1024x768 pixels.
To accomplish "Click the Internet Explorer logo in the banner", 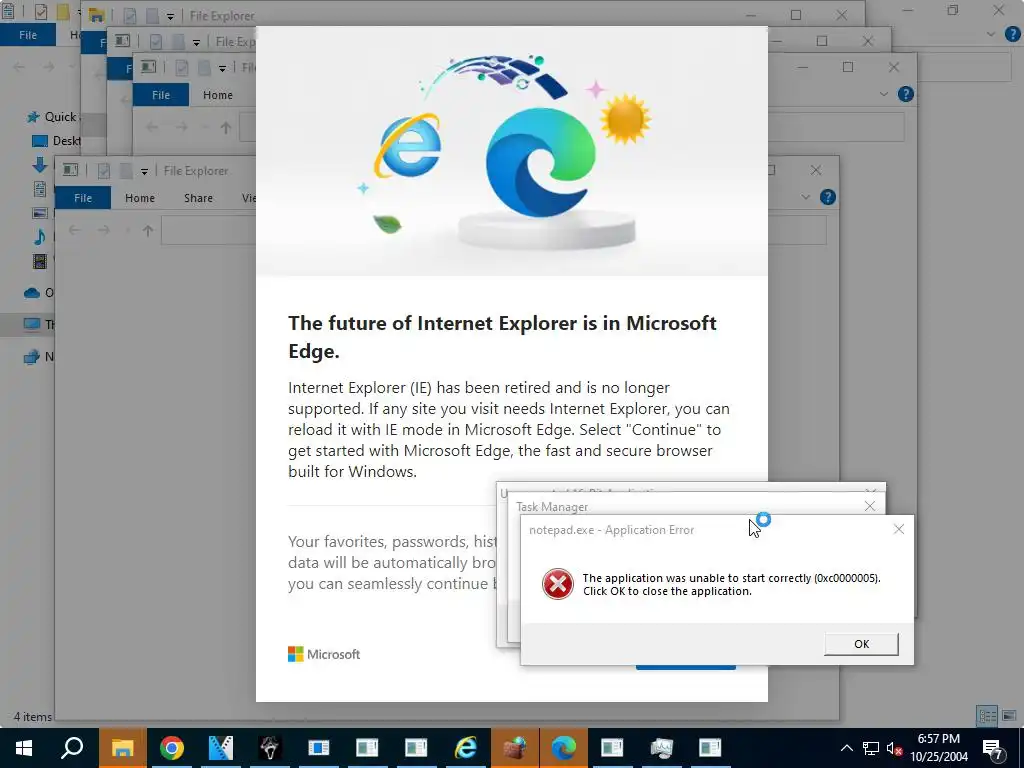I will coord(408,145).
